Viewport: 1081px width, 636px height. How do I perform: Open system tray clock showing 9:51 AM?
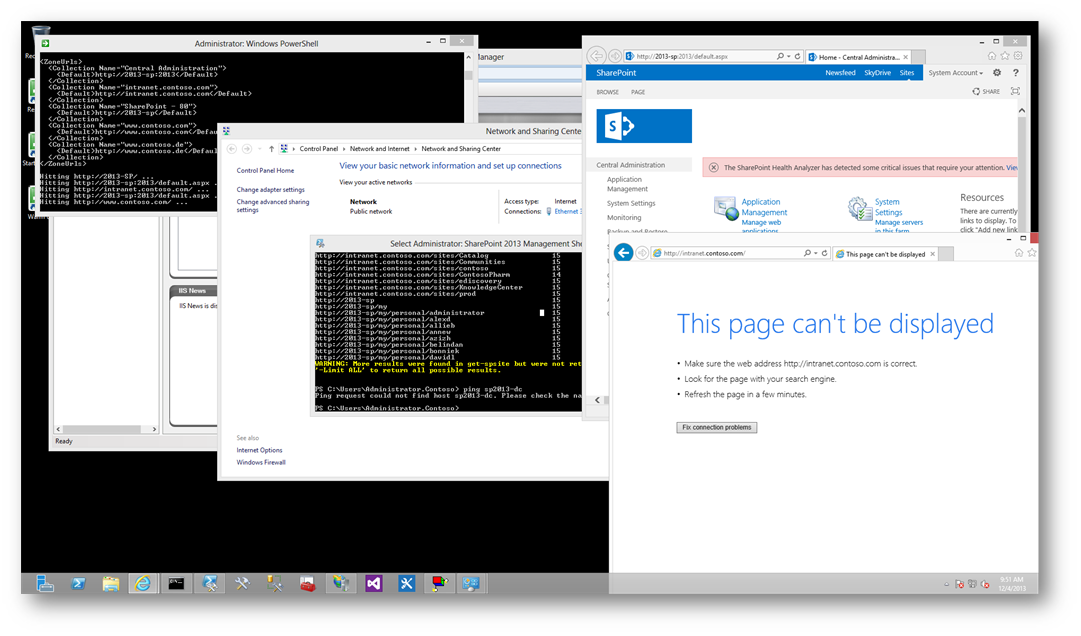click(x=1011, y=584)
